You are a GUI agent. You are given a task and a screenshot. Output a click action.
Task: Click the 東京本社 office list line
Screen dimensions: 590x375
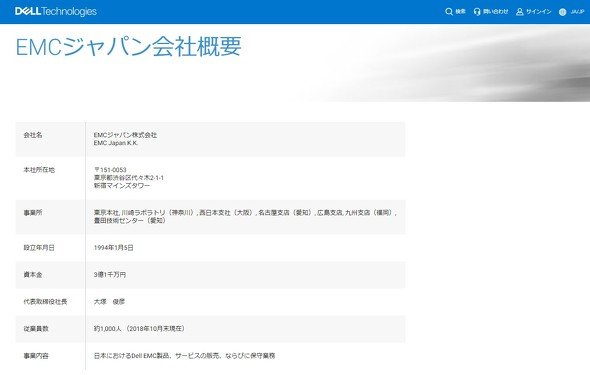[x=245, y=213]
